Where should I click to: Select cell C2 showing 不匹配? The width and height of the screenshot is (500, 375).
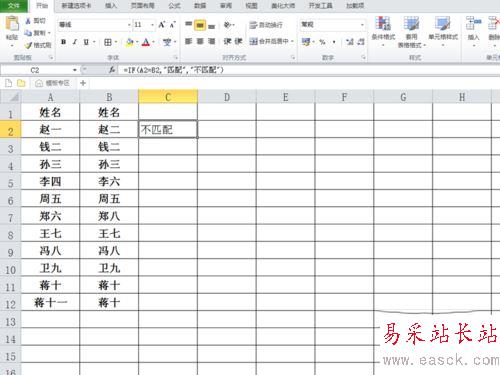click(x=168, y=129)
